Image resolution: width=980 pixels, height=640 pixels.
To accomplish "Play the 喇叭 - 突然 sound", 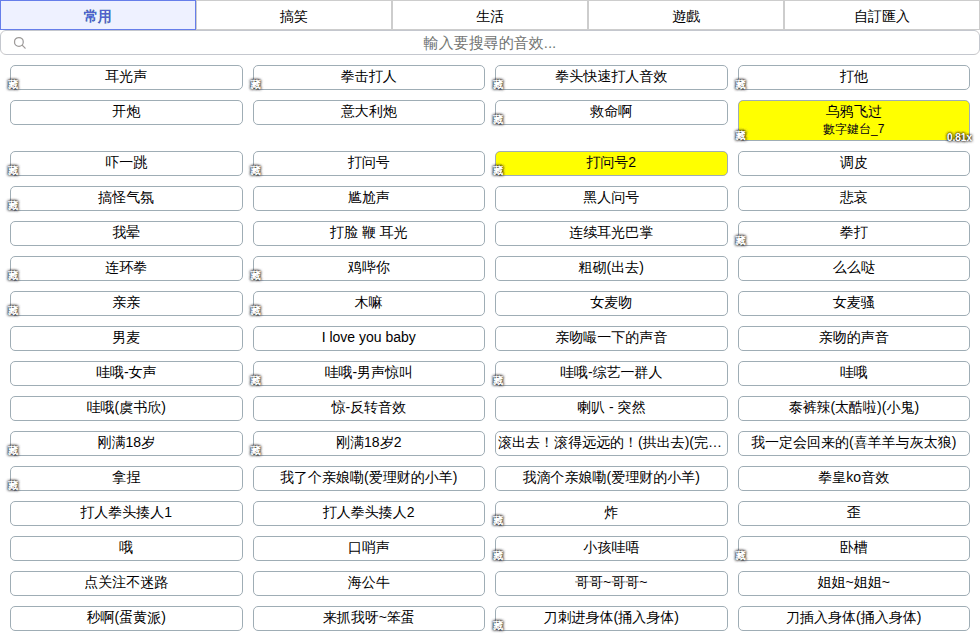I will pos(611,409).
